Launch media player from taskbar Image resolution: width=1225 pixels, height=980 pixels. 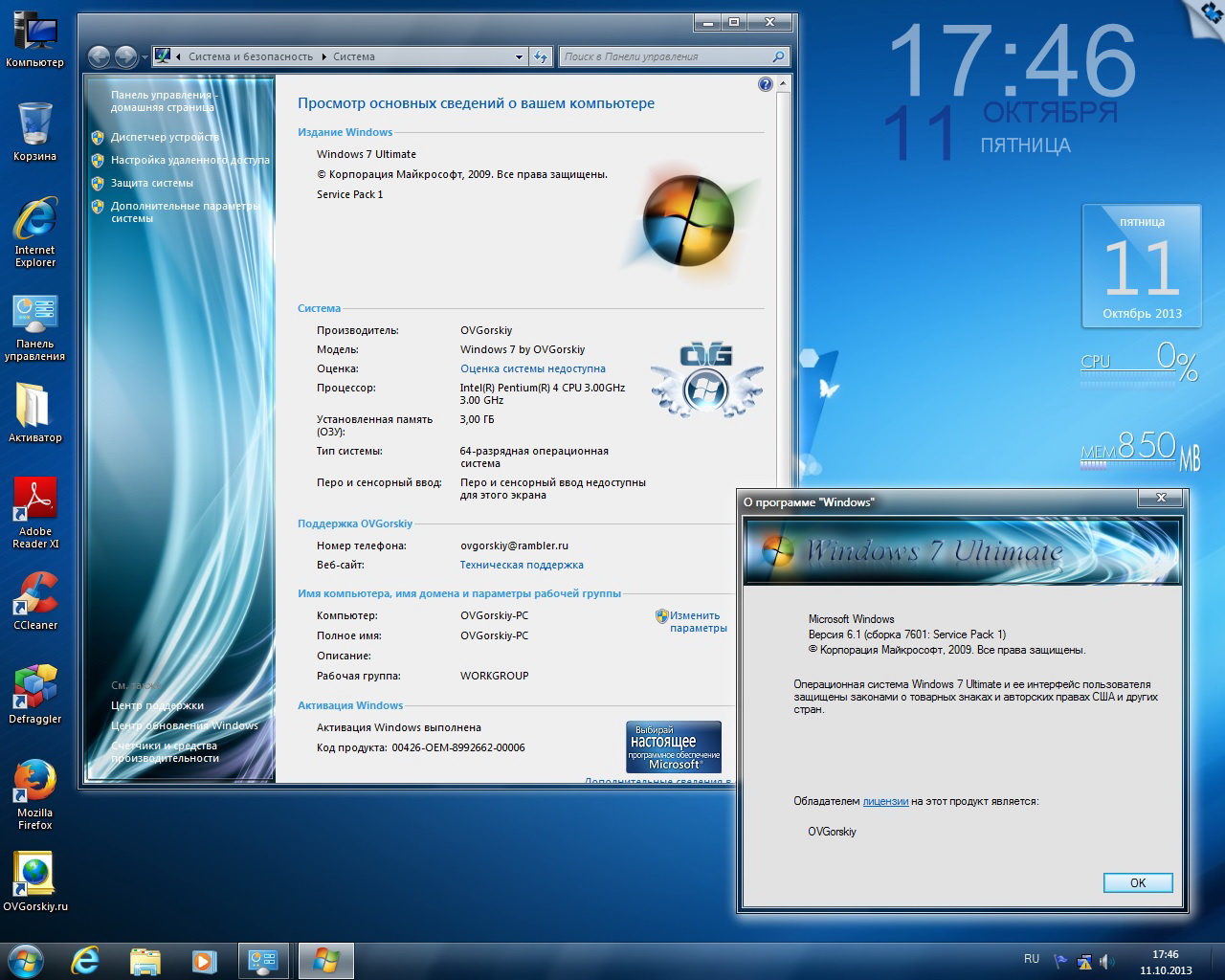click(204, 960)
